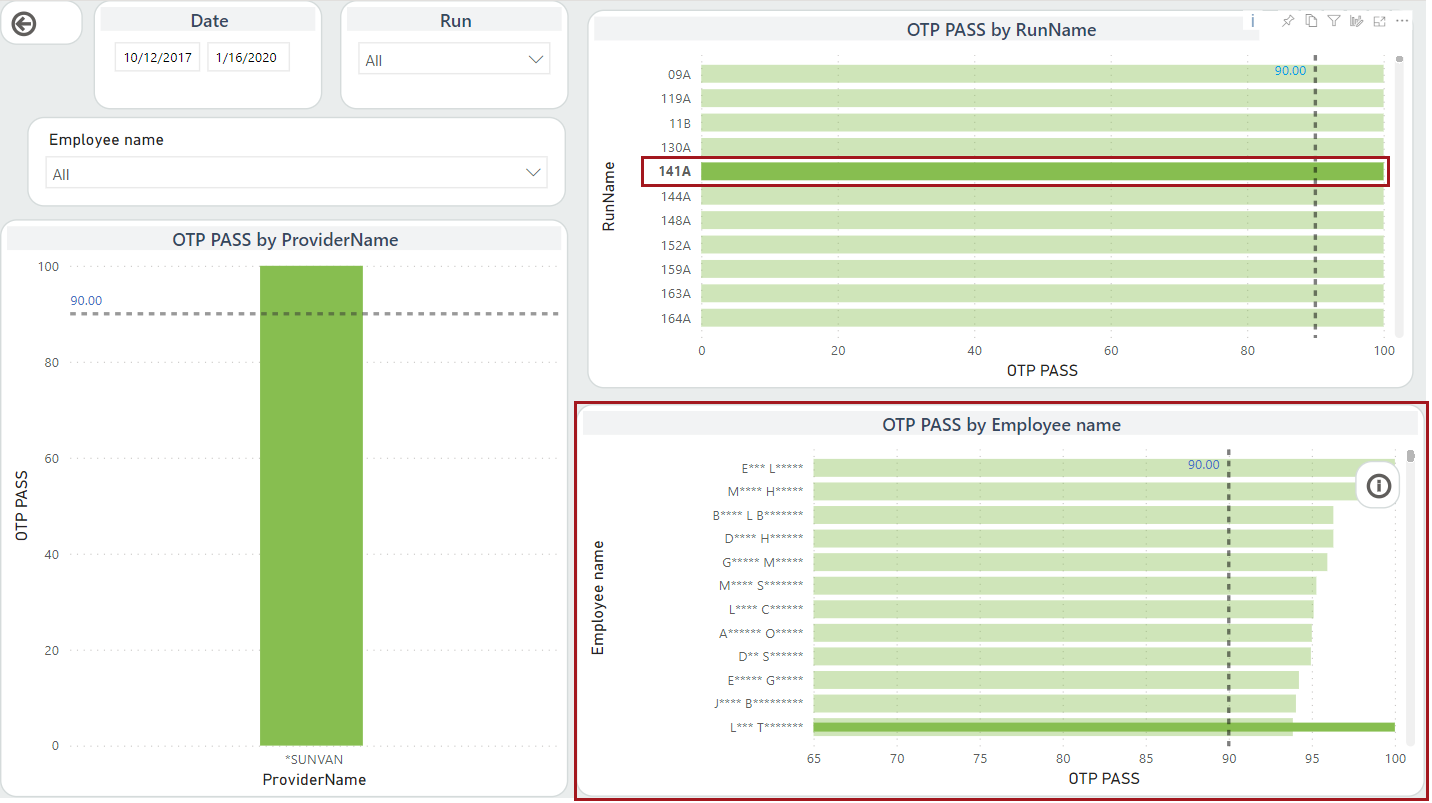
Task: Edit the end date 1/16/2020
Action: pos(247,57)
